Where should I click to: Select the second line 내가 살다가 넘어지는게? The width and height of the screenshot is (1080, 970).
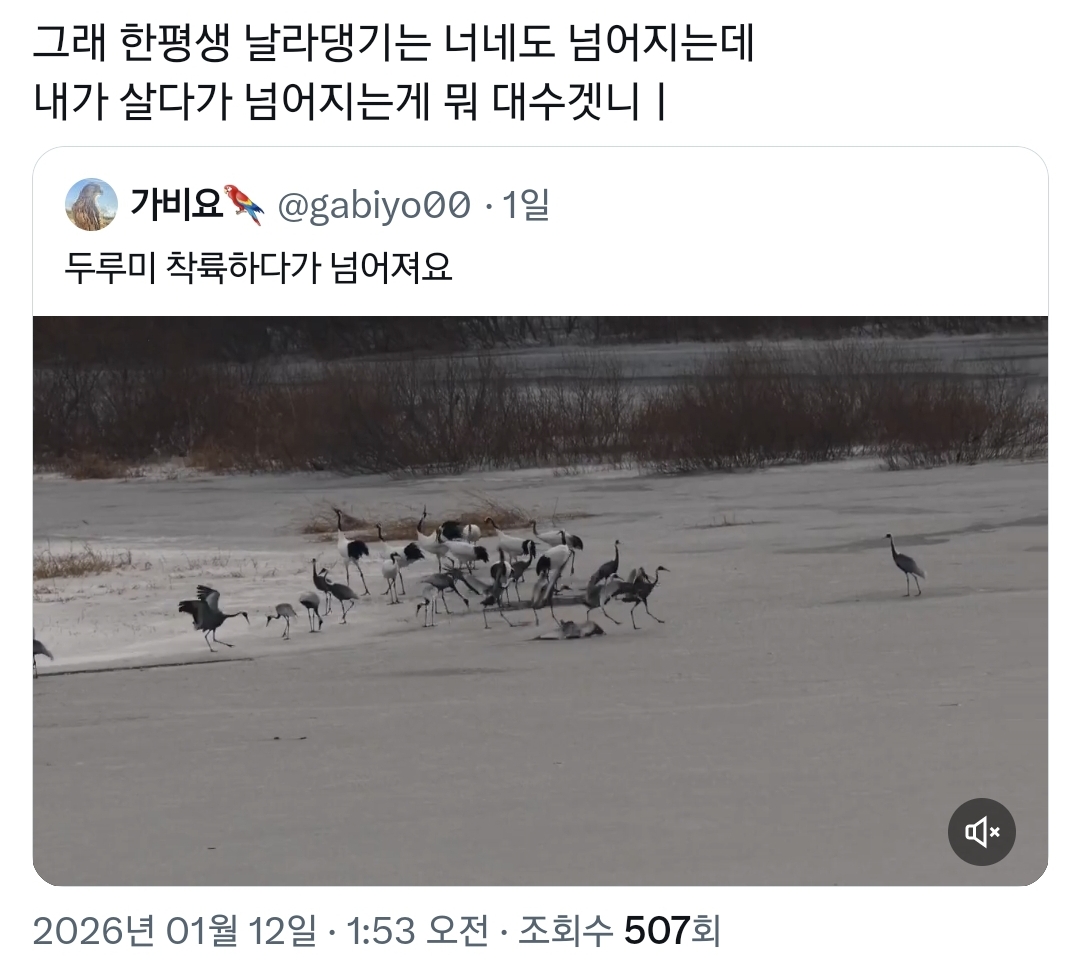coord(231,102)
